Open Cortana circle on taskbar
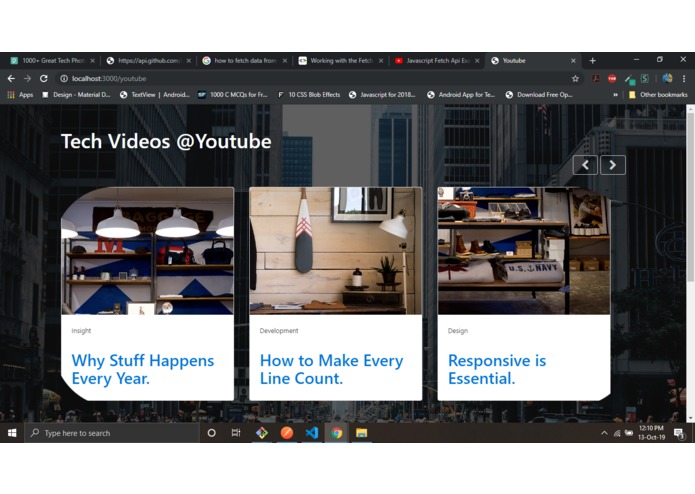 pyautogui.click(x=211, y=433)
